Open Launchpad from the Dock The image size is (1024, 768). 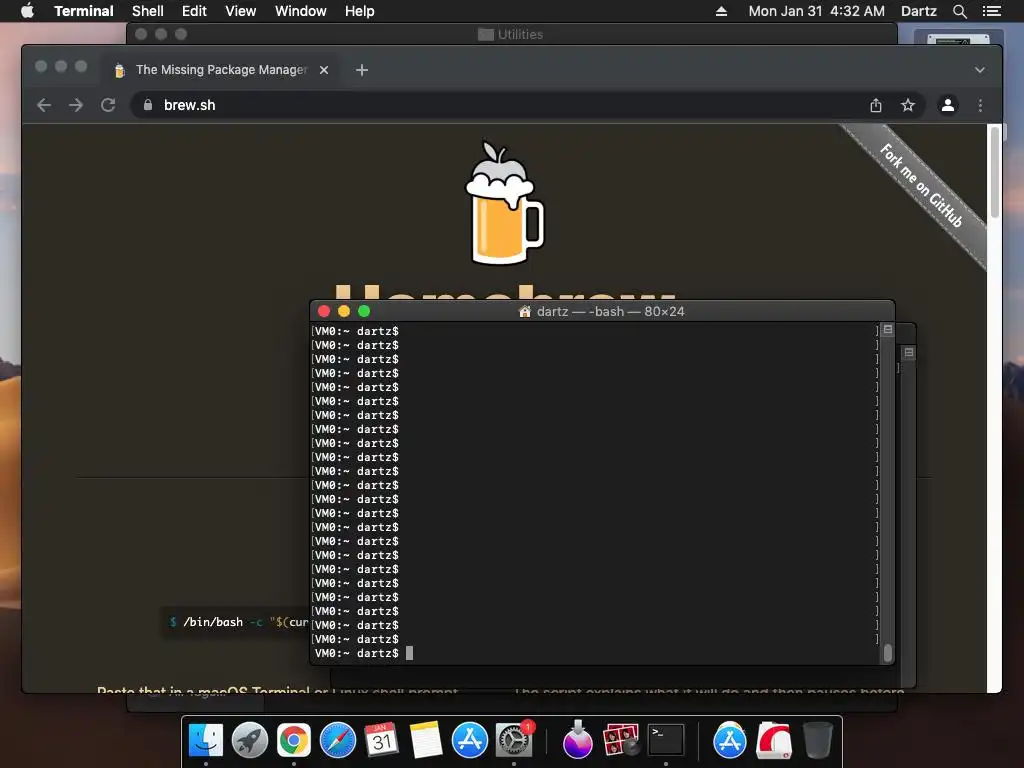point(249,741)
